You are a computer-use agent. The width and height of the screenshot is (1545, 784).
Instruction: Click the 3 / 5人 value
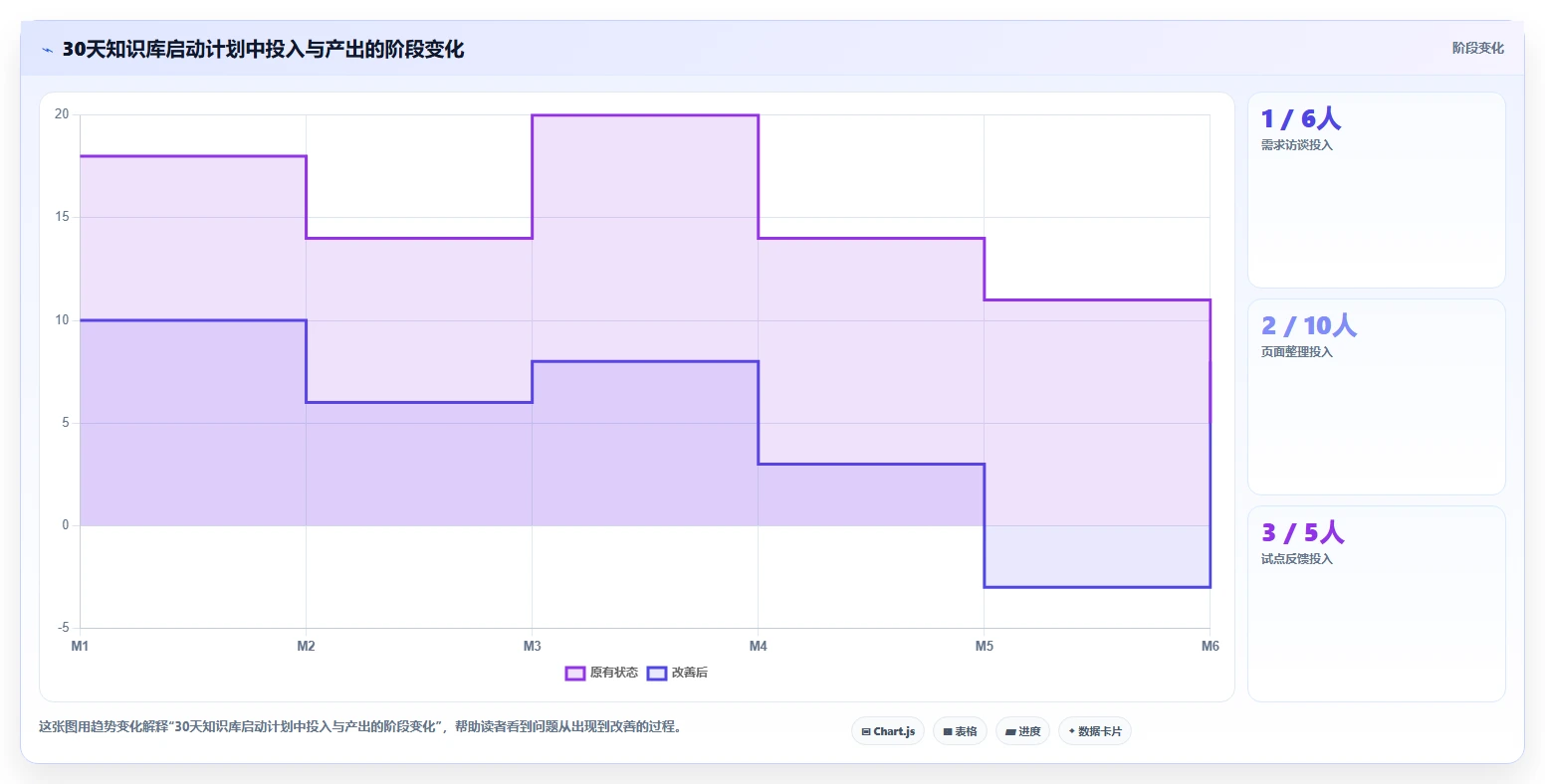pos(1302,533)
